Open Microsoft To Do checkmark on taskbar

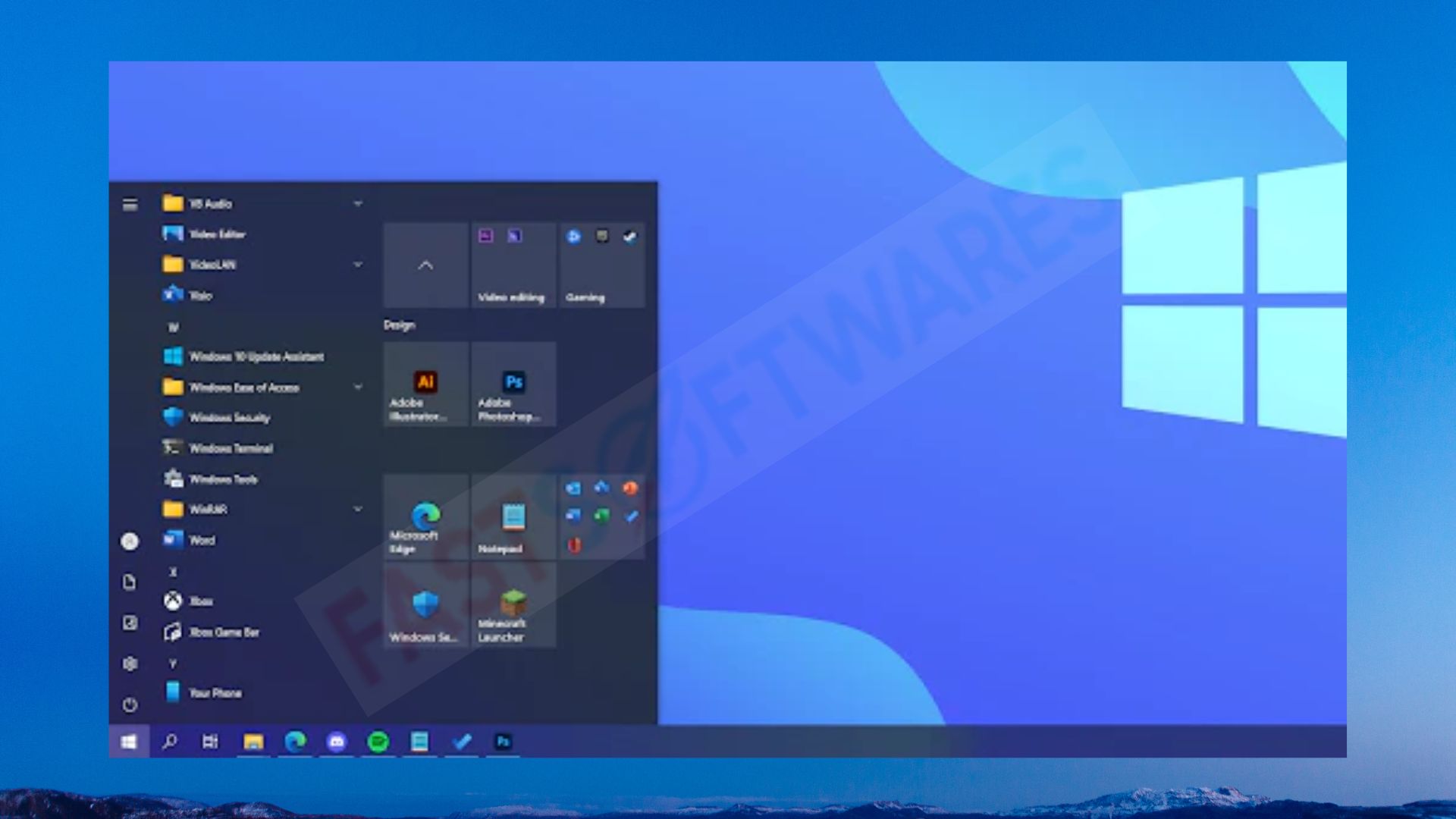[x=462, y=742]
